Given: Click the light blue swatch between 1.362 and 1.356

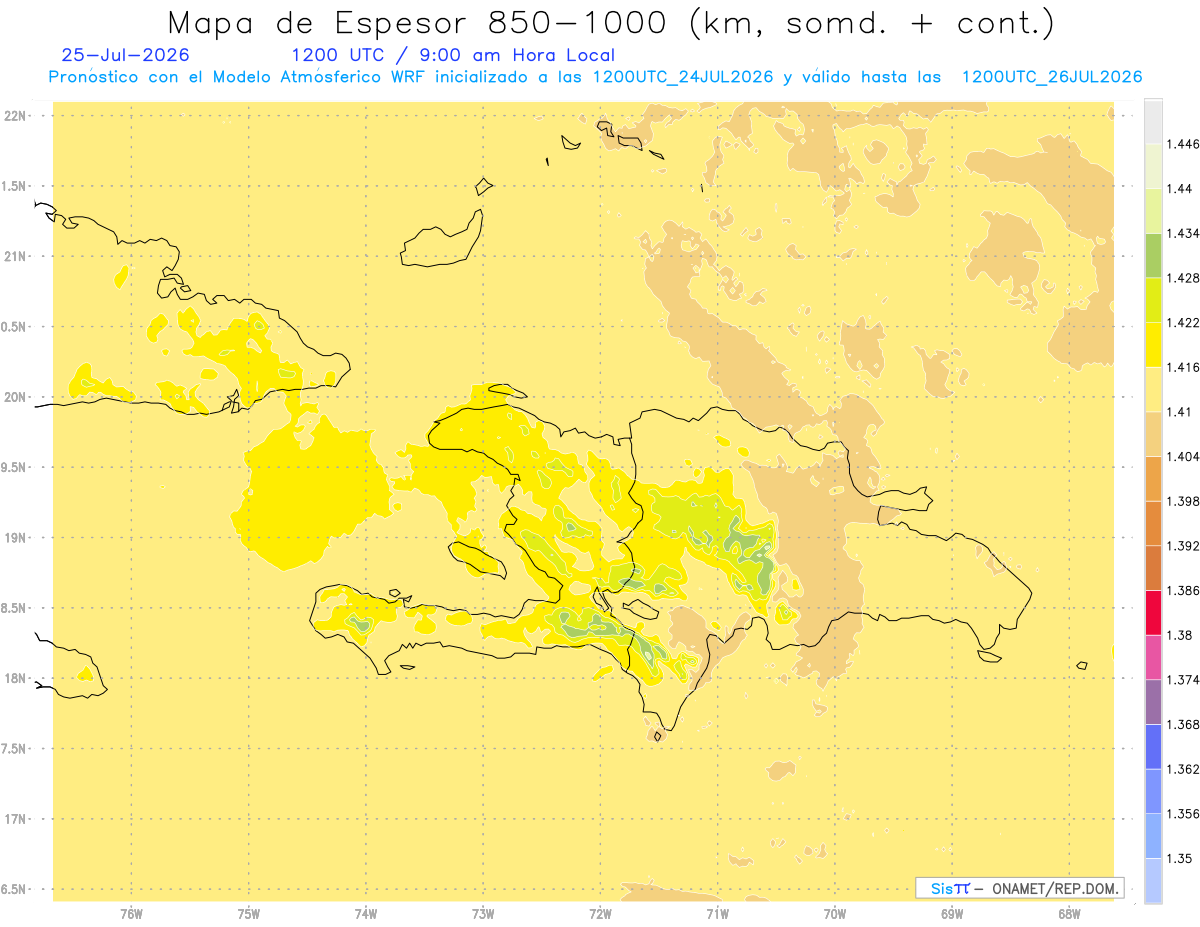Looking at the screenshot, I should [x=1153, y=791].
